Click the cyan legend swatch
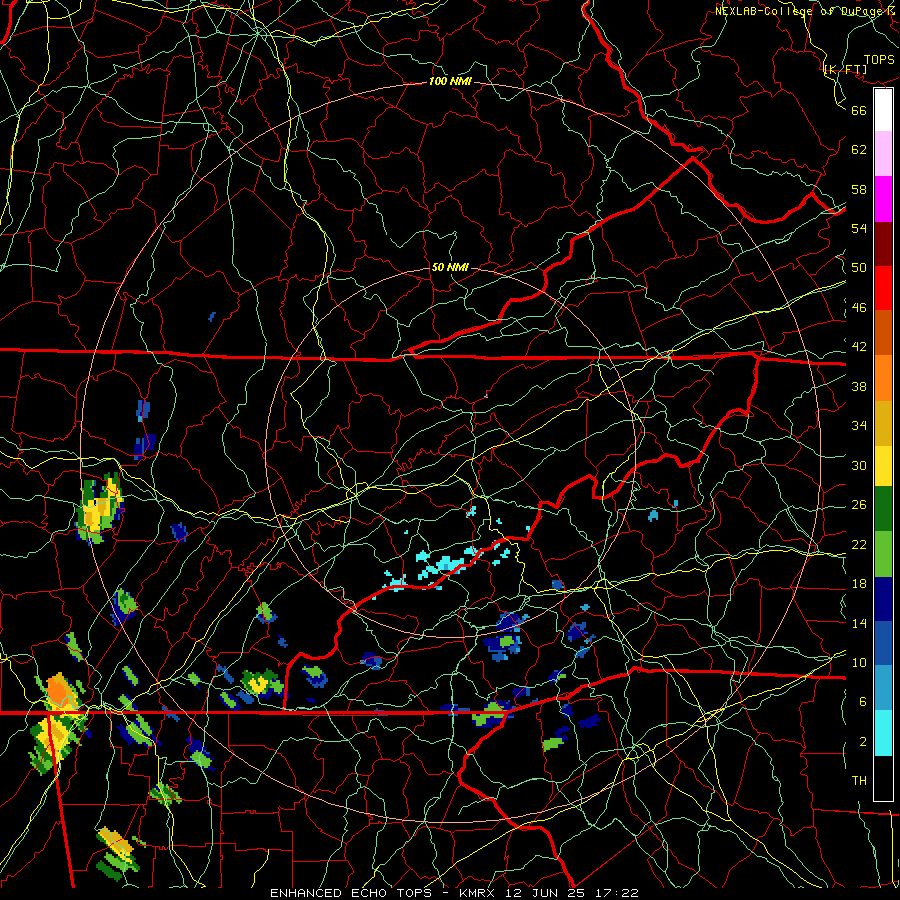Viewport: 900px width, 900px height. [x=883, y=733]
